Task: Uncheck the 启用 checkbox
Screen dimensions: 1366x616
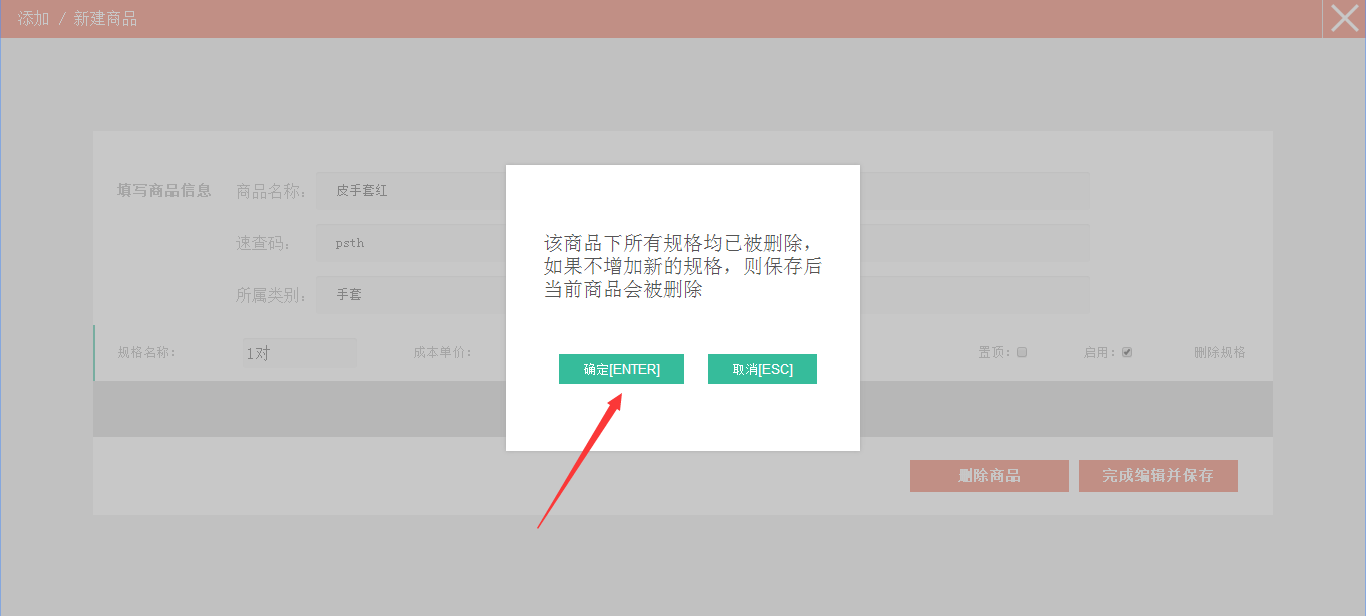Action: pos(1127,352)
